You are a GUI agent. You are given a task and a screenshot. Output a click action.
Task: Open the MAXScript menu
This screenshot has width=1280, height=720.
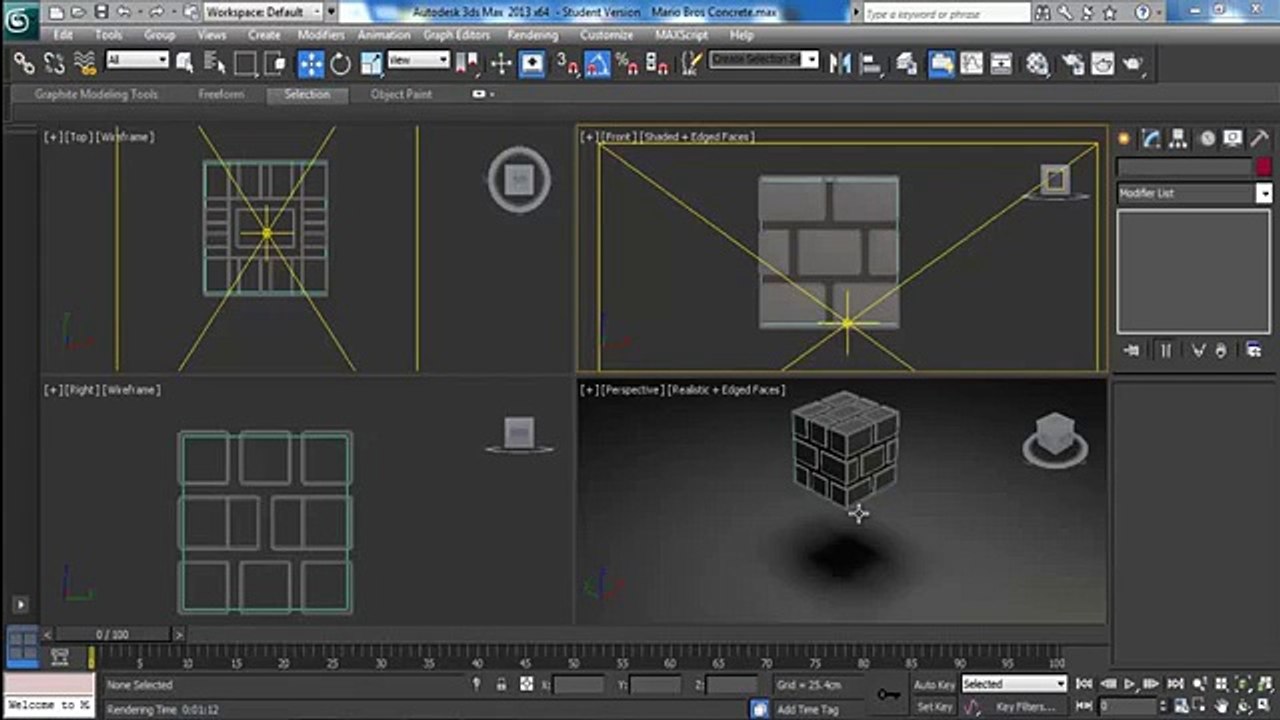pyautogui.click(x=680, y=35)
